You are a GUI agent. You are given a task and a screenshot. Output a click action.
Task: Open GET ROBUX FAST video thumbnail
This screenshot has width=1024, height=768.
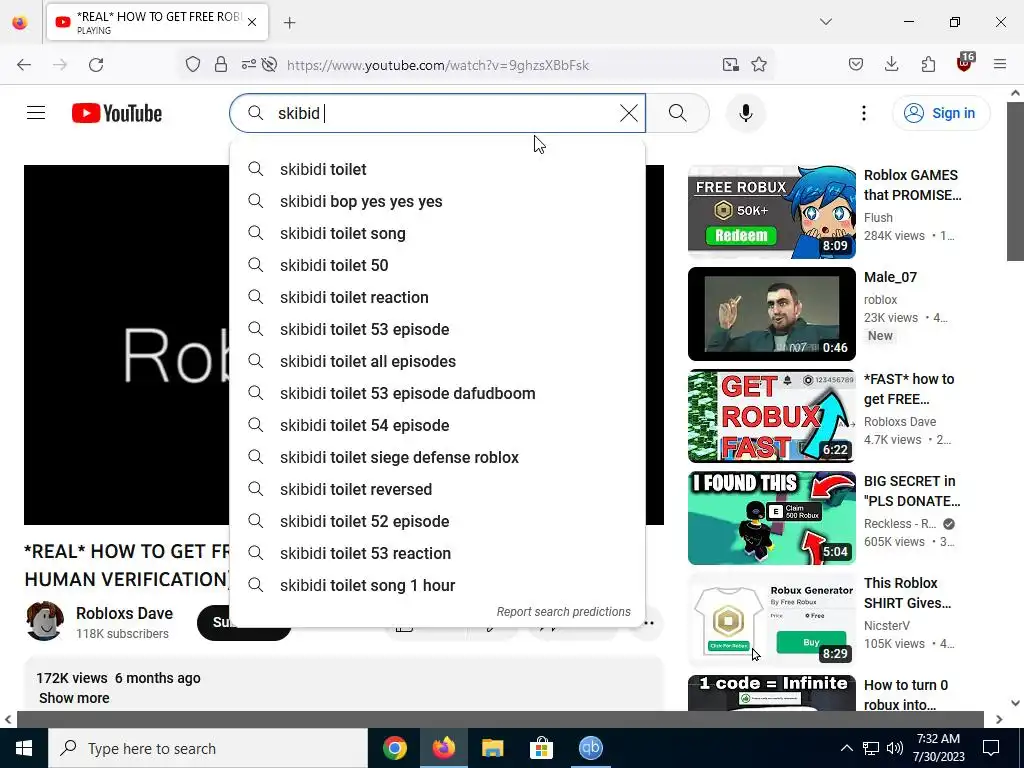coord(771,415)
